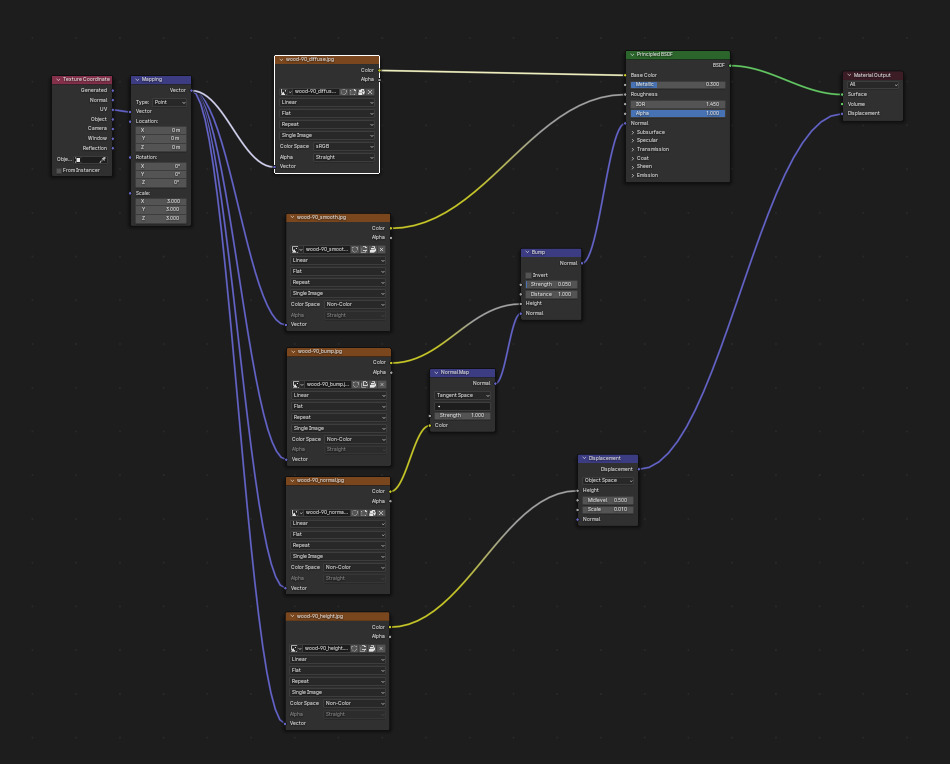This screenshot has width=950, height=764.
Task: Adjust Alpha slider in Principled BSDF
Action: (677, 114)
